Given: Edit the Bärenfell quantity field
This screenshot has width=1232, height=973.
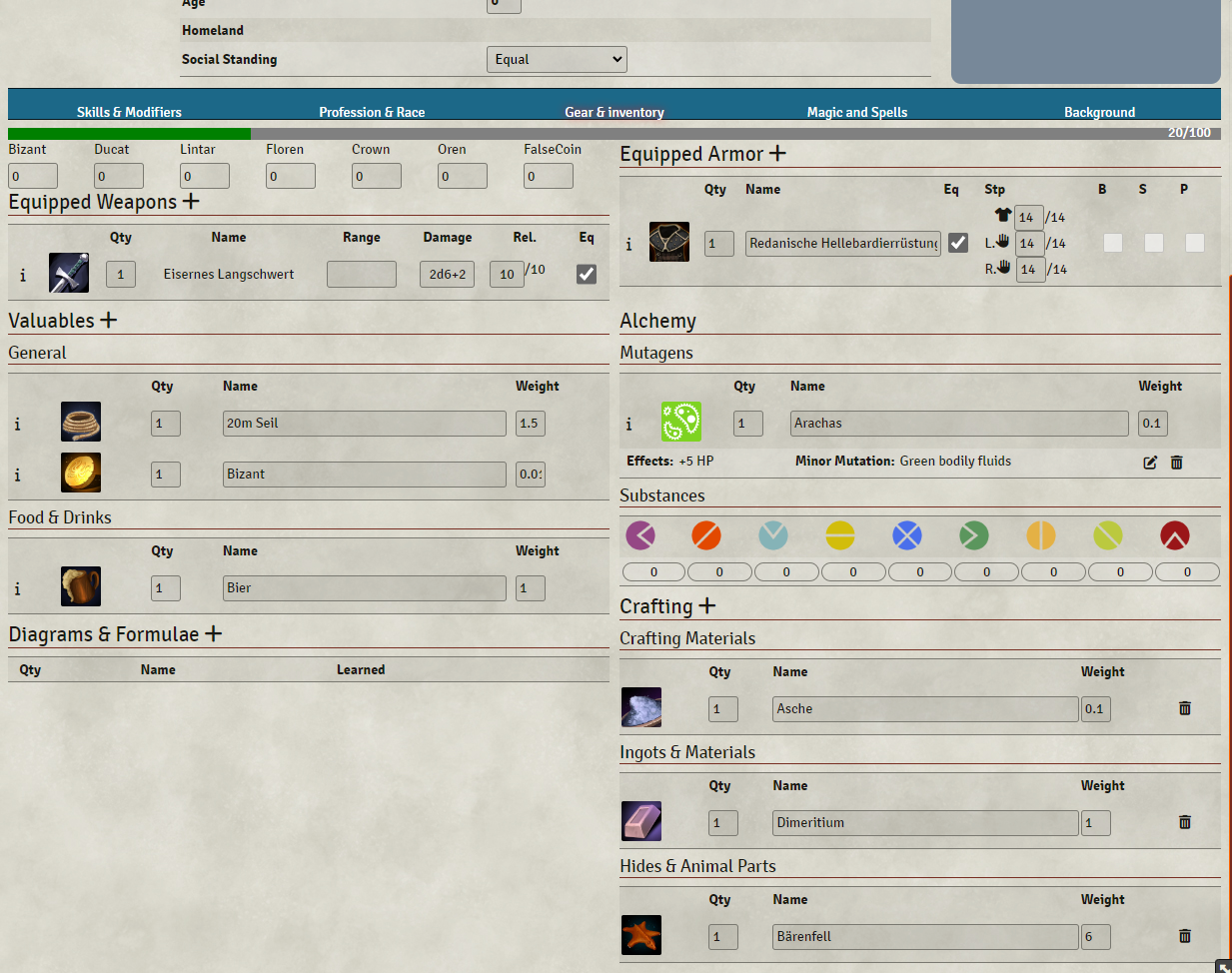Looking at the screenshot, I should [x=722, y=937].
